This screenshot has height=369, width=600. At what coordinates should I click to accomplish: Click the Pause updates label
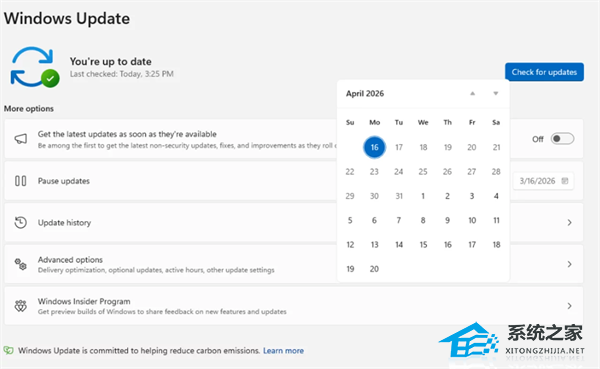point(64,181)
